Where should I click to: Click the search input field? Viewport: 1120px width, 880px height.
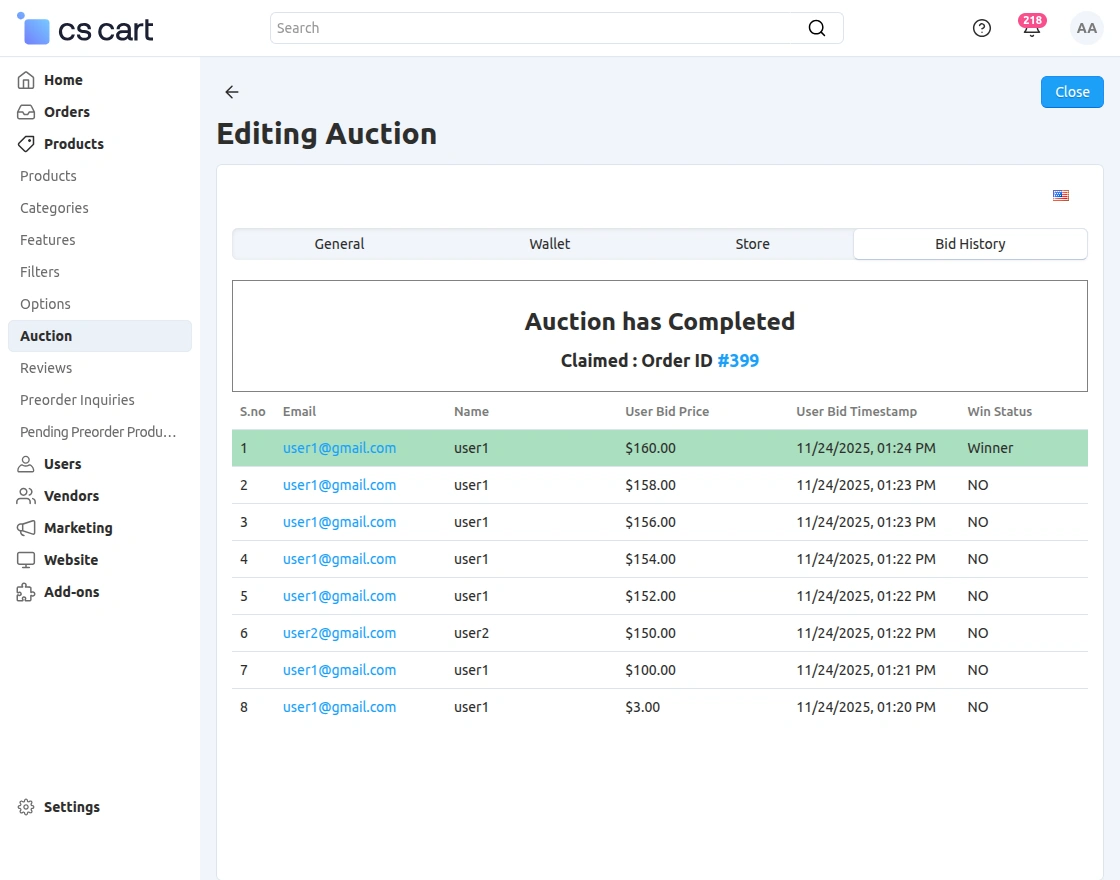(x=500, y=28)
